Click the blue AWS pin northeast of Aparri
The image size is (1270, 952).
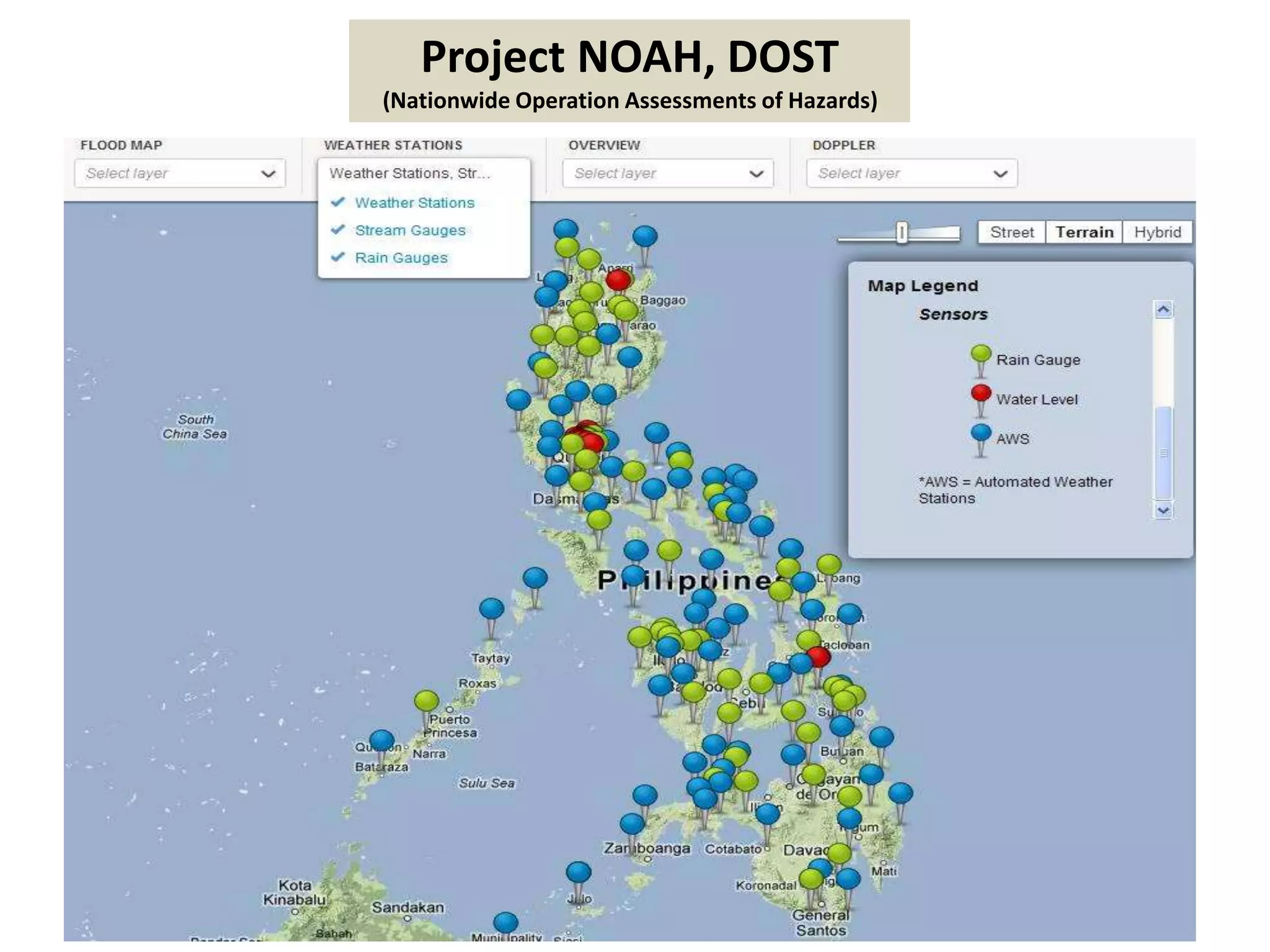coord(645,236)
